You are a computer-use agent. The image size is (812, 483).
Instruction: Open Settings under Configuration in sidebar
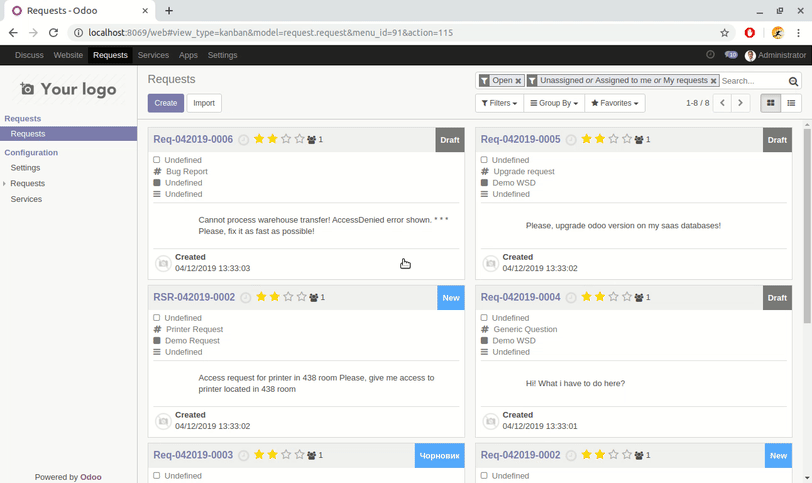[x=25, y=168]
